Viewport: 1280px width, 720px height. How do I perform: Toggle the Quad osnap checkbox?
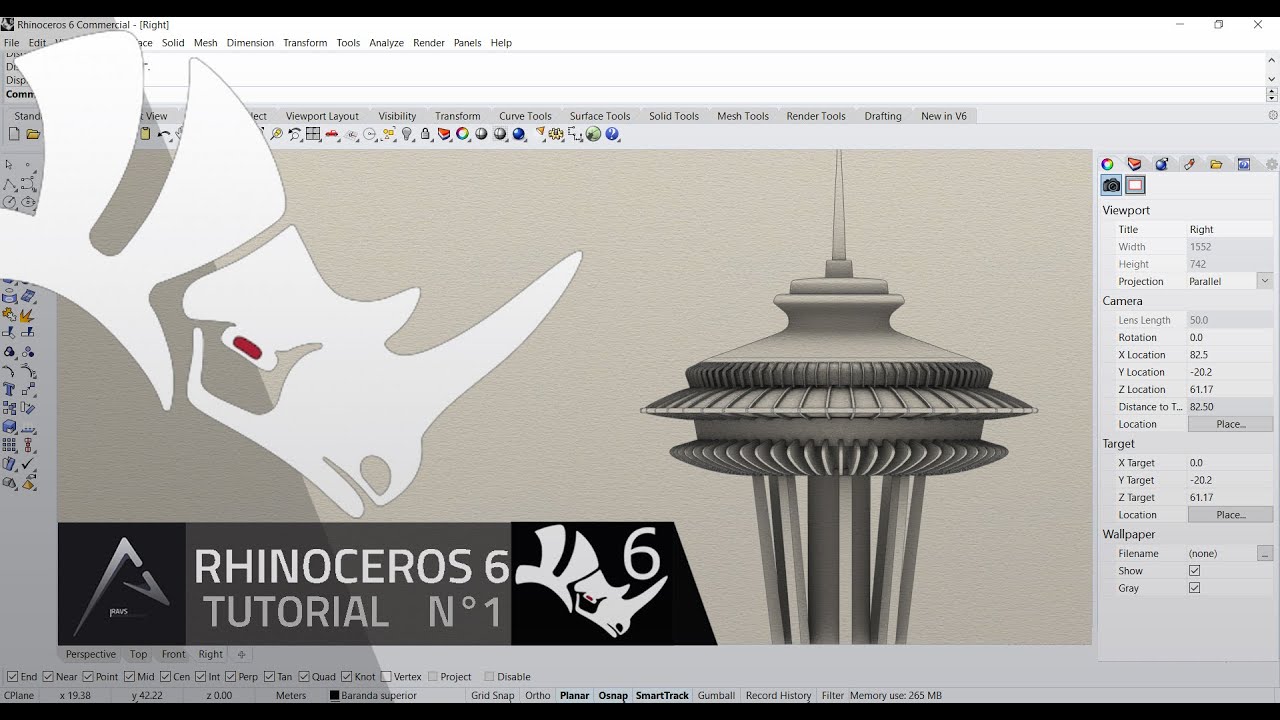(x=304, y=677)
